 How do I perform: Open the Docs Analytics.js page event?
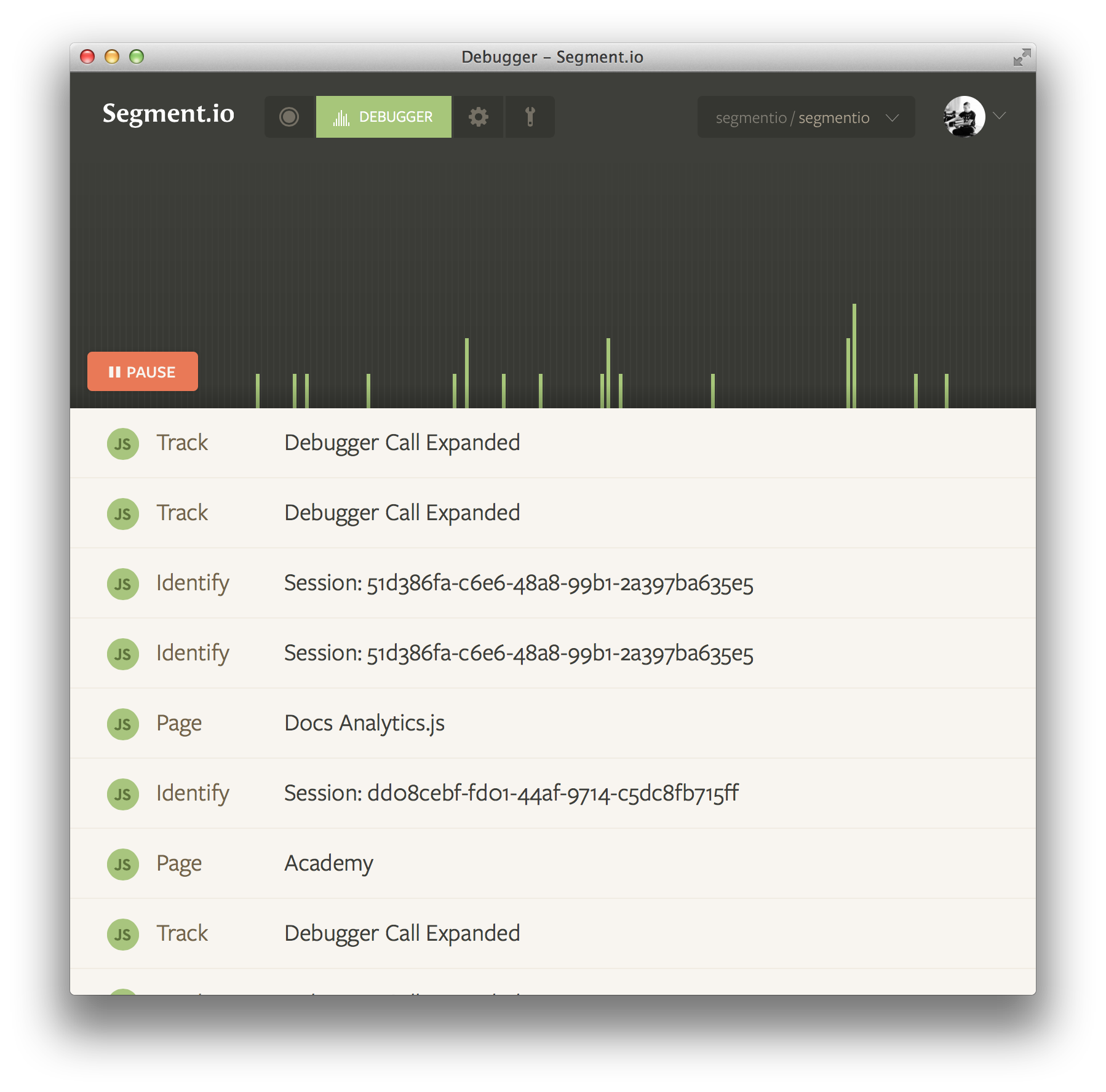coord(553,723)
